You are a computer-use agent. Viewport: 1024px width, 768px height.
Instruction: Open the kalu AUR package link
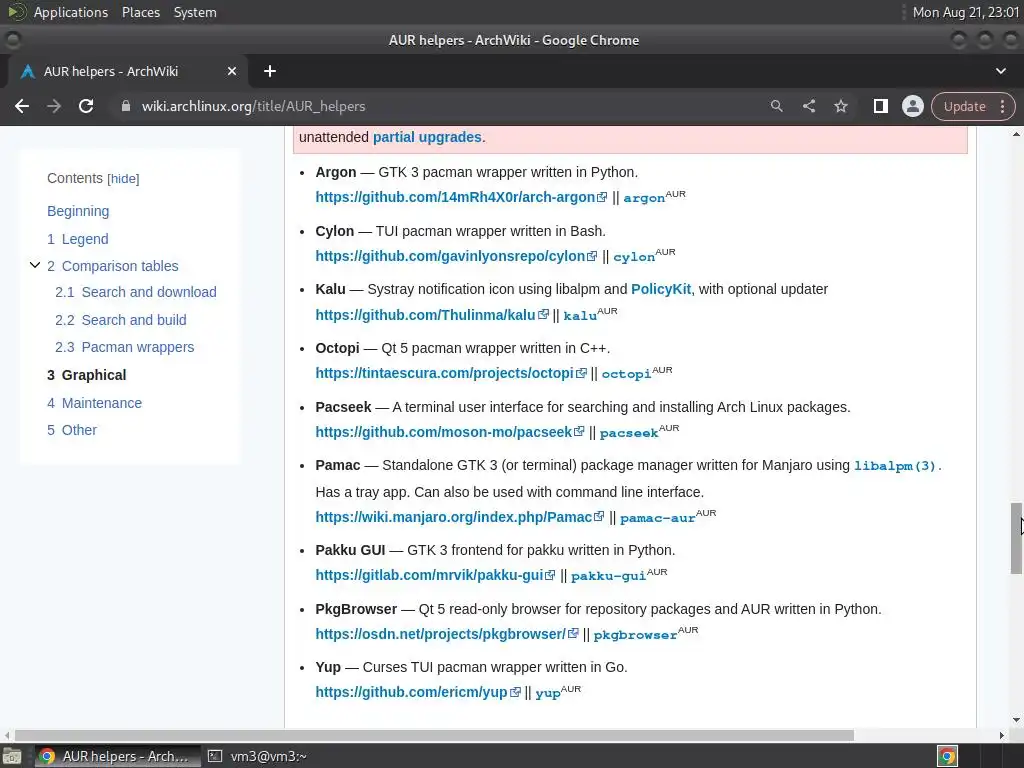(x=580, y=315)
